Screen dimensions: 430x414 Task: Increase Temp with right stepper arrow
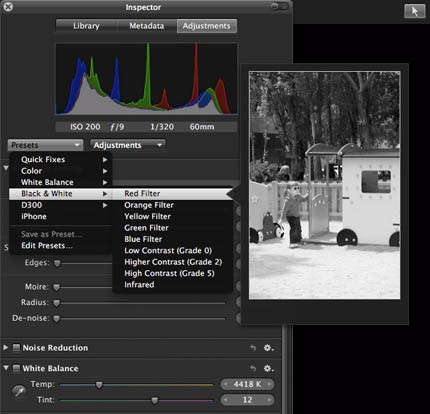269,384
